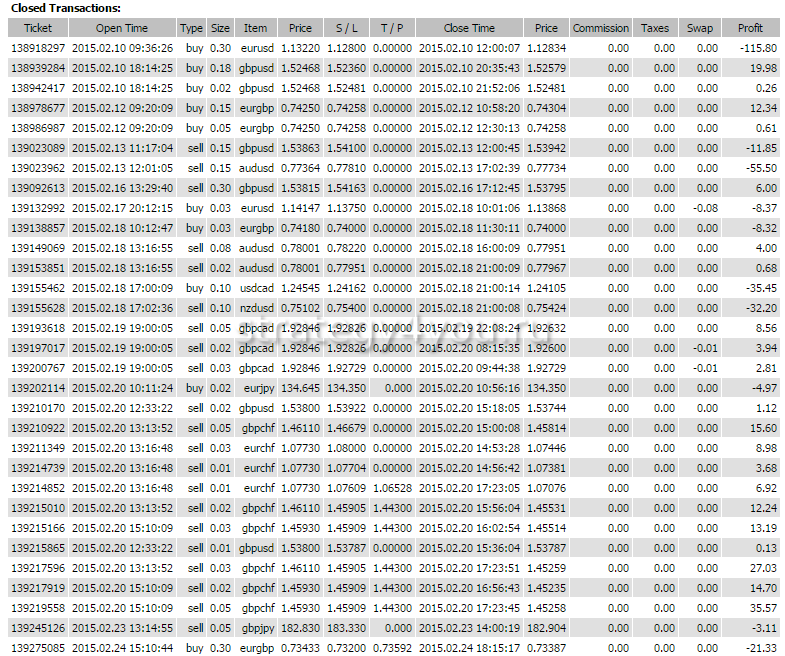Click the usdcad item cell
This screenshot has width=785, height=656.
click(255, 288)
